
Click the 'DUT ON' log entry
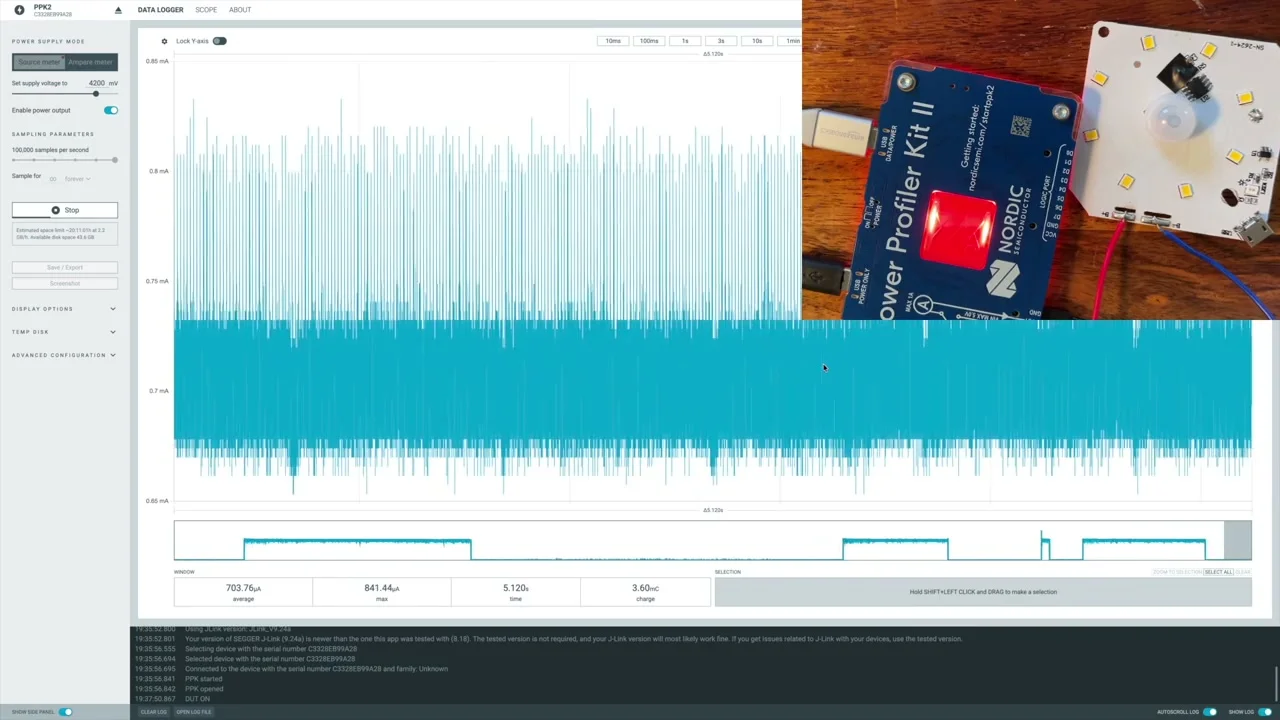click(x=197, y=699)
